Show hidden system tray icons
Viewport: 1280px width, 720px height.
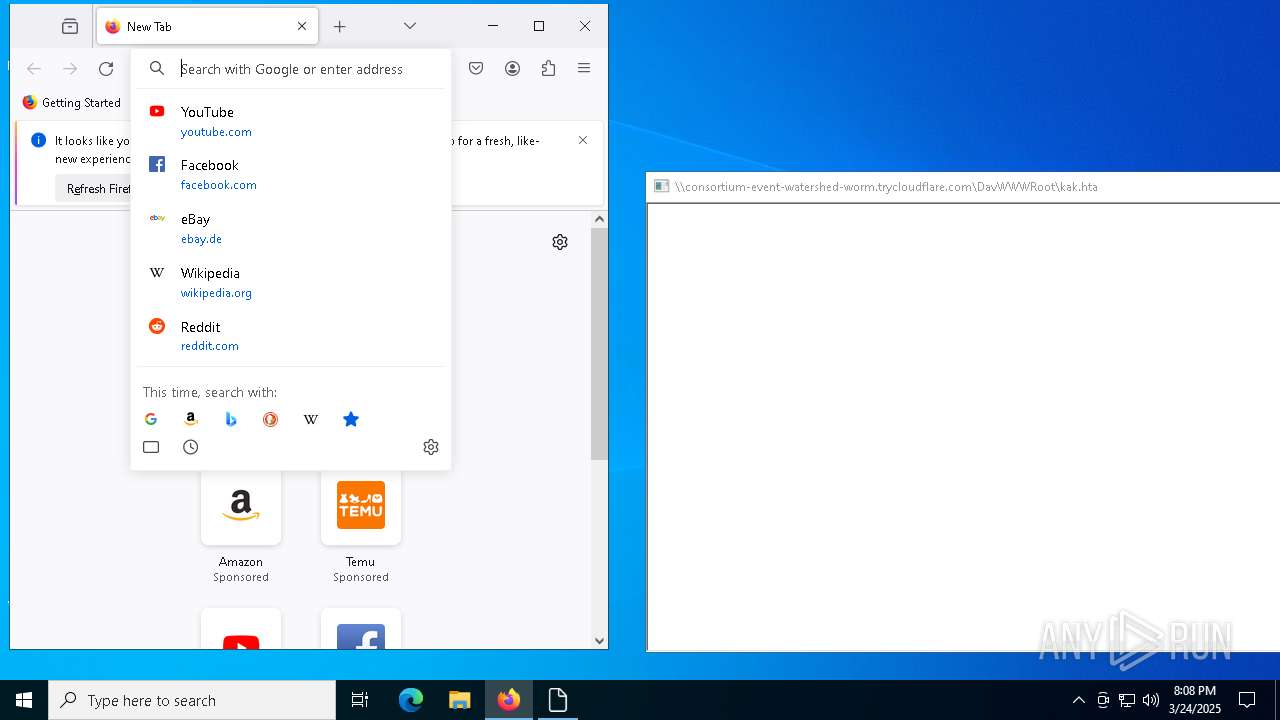pos(1079,700)
